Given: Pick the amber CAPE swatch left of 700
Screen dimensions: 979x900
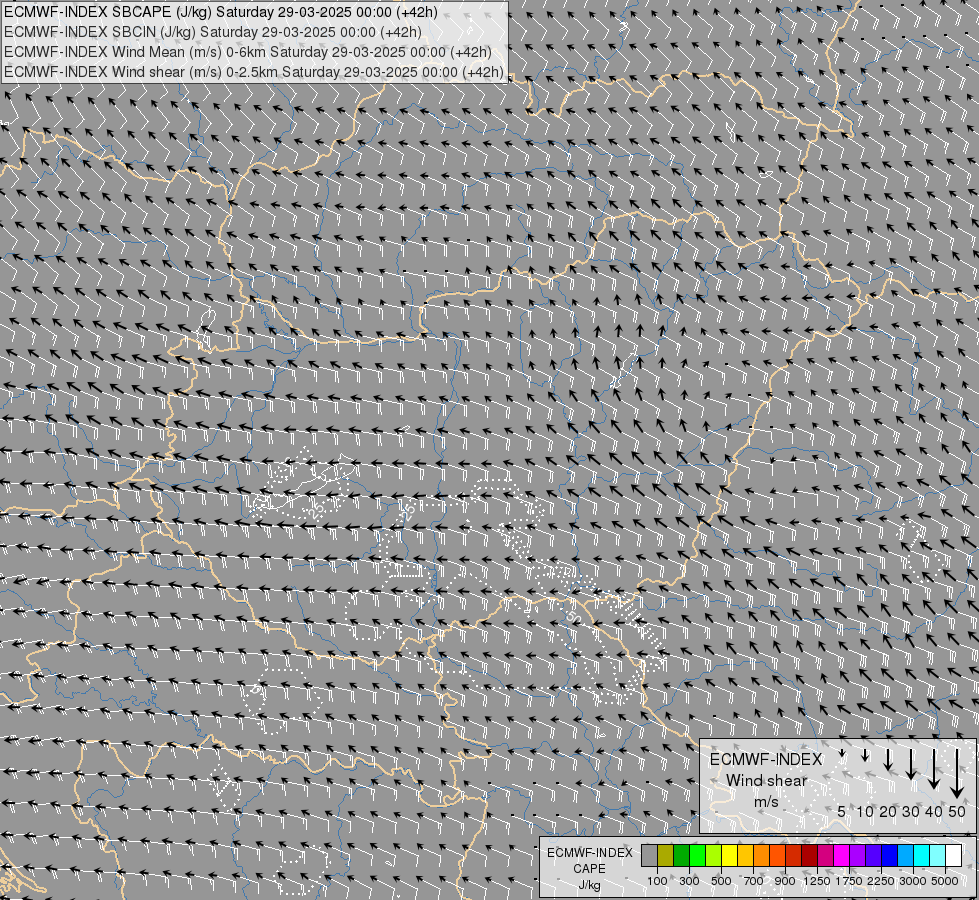Looking at the screenshot, I should point(745,856).
